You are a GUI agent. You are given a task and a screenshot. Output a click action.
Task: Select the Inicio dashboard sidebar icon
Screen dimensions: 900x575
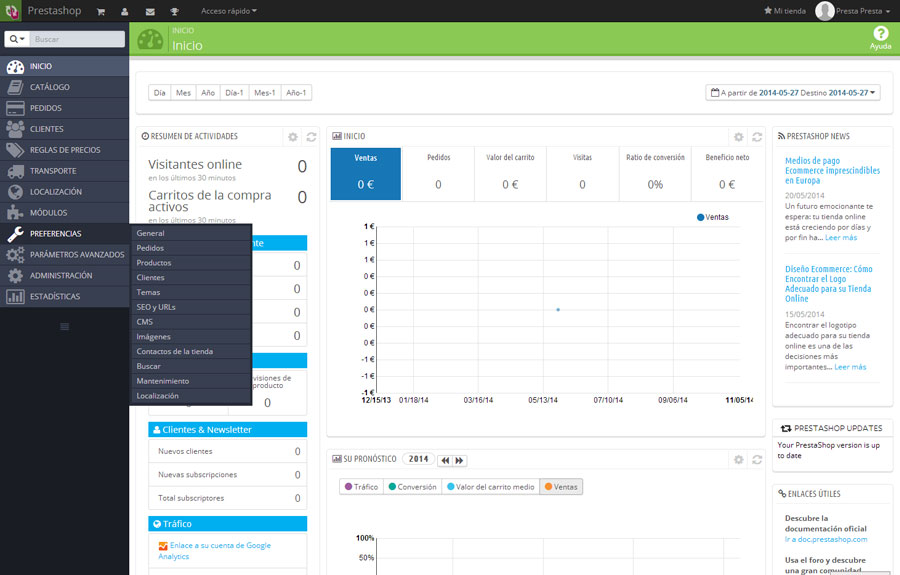(x=15, y=67)
